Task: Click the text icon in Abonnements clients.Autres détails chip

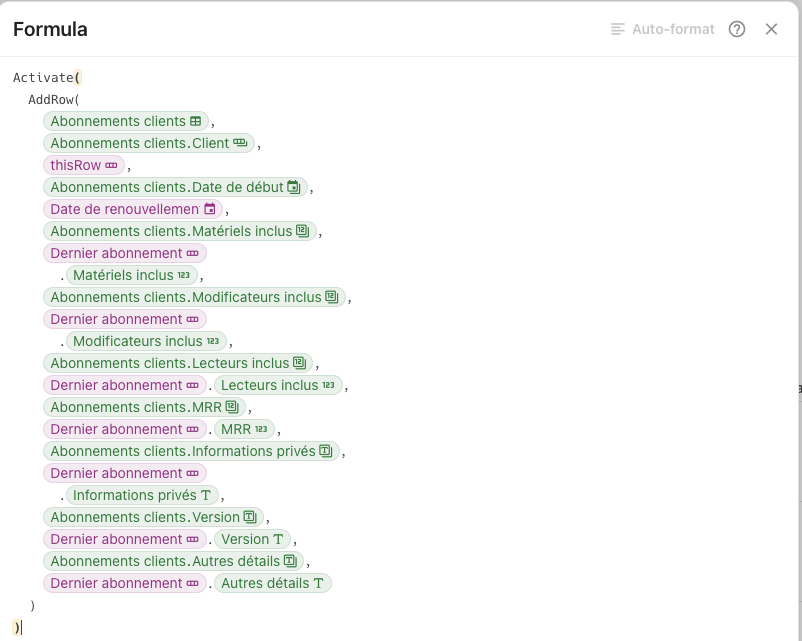Action: tap(290, 561)
